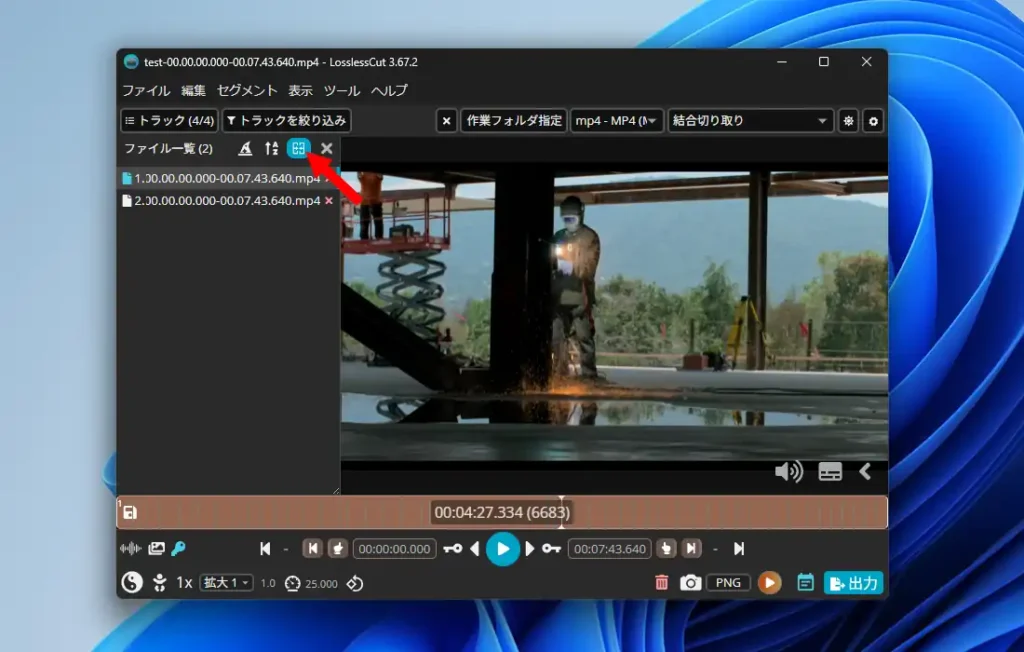The image size is (1024, 652).
Task: Click the yin-yang icon in the bottom bar
Action: click(x=131, y=582)
